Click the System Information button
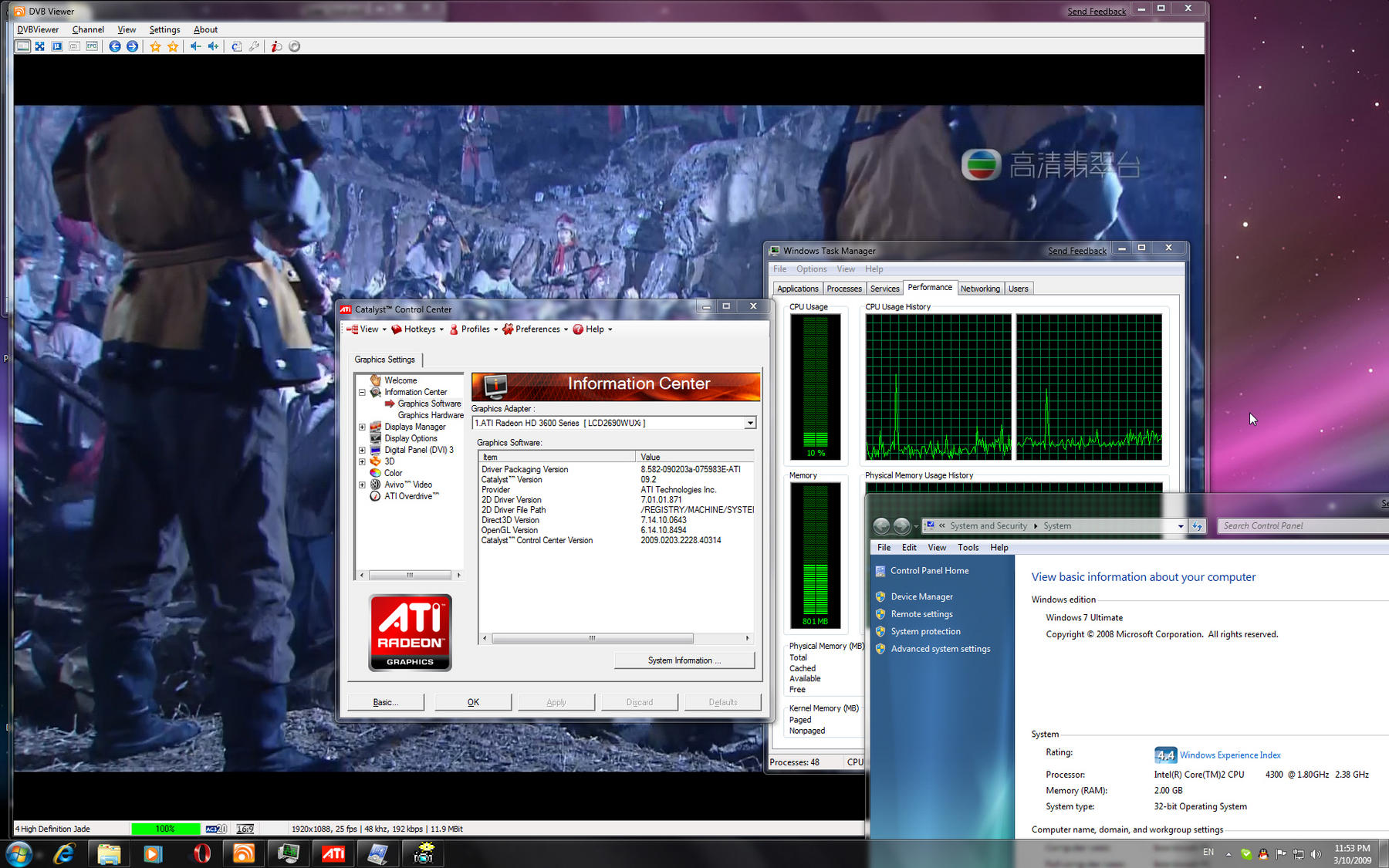 [x=684, y=660]
